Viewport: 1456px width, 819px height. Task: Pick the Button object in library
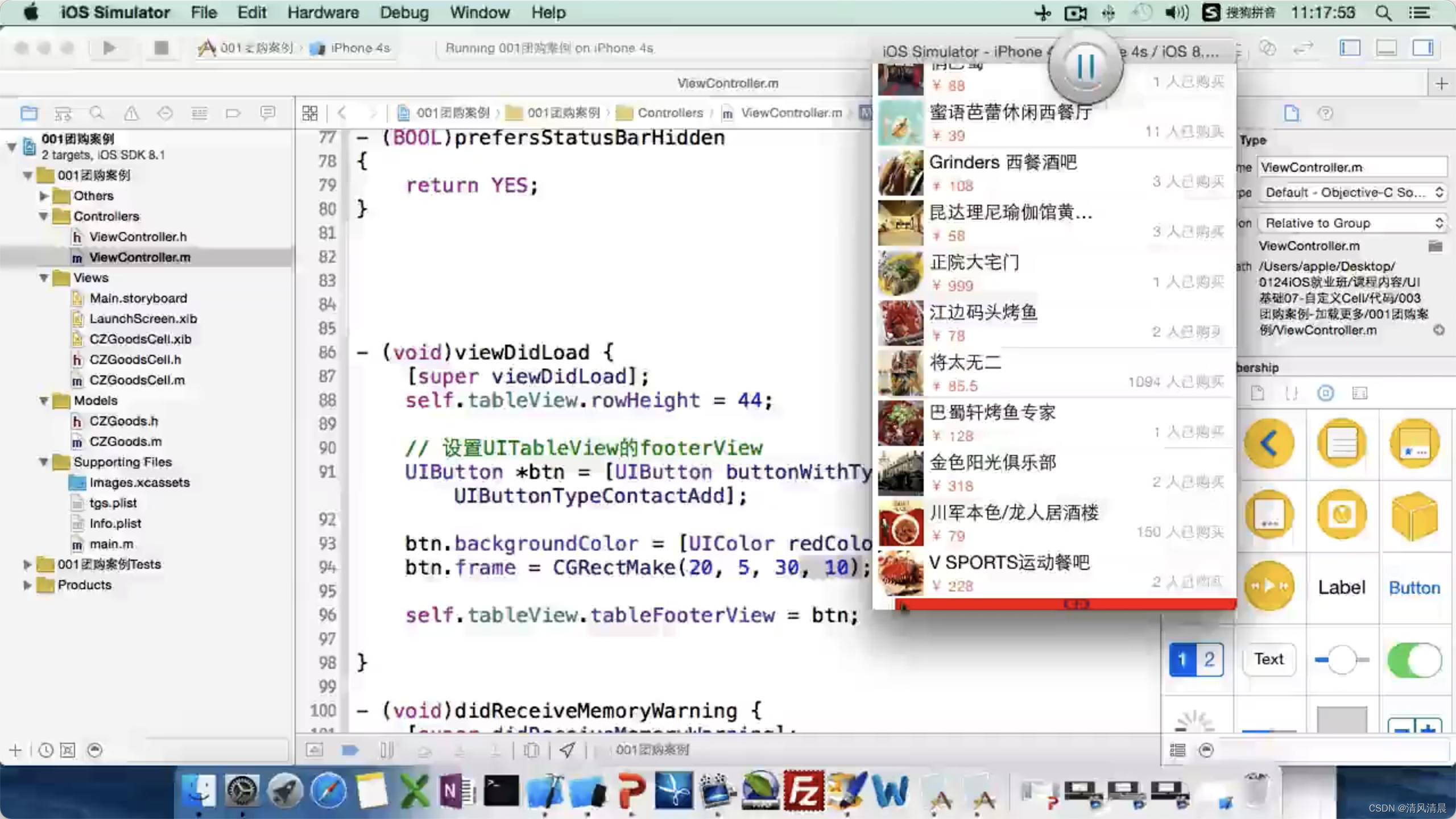click(1414, 588)
